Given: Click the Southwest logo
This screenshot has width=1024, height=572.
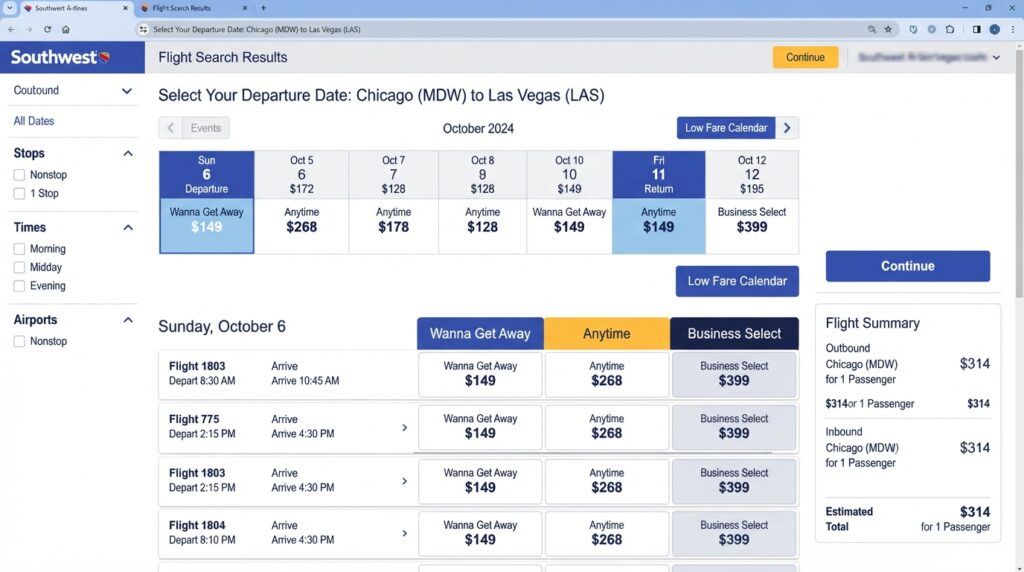Looking at the screenshot, I should click(60, 57).
